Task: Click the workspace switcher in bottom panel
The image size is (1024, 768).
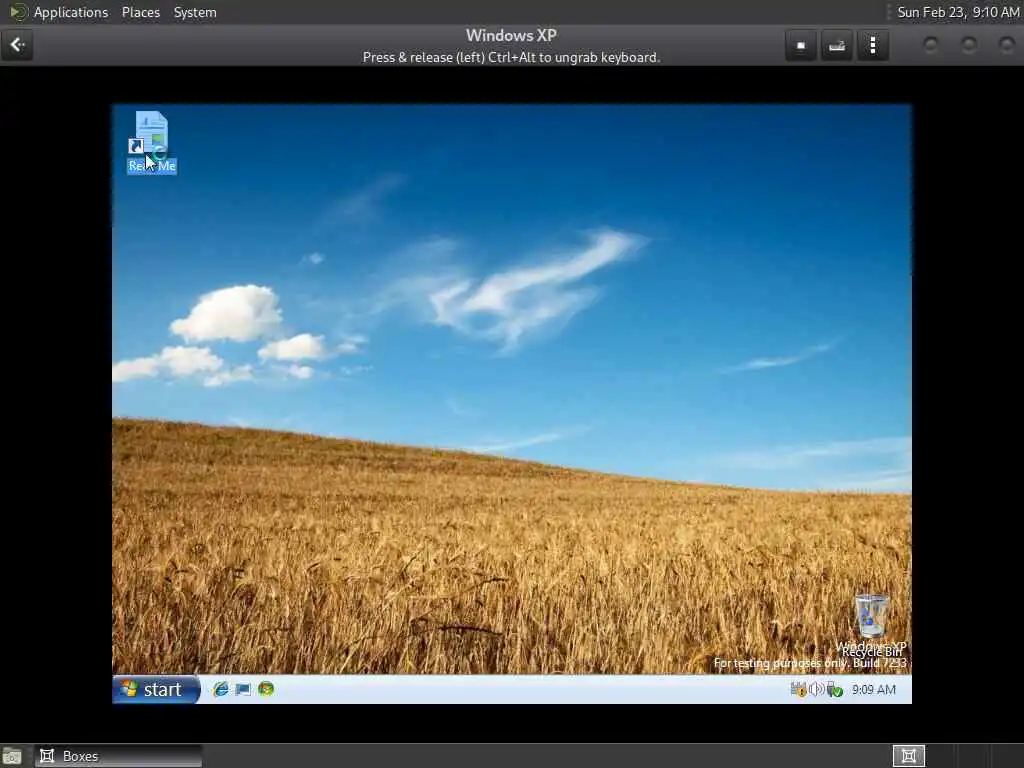Action: point(908,756)
